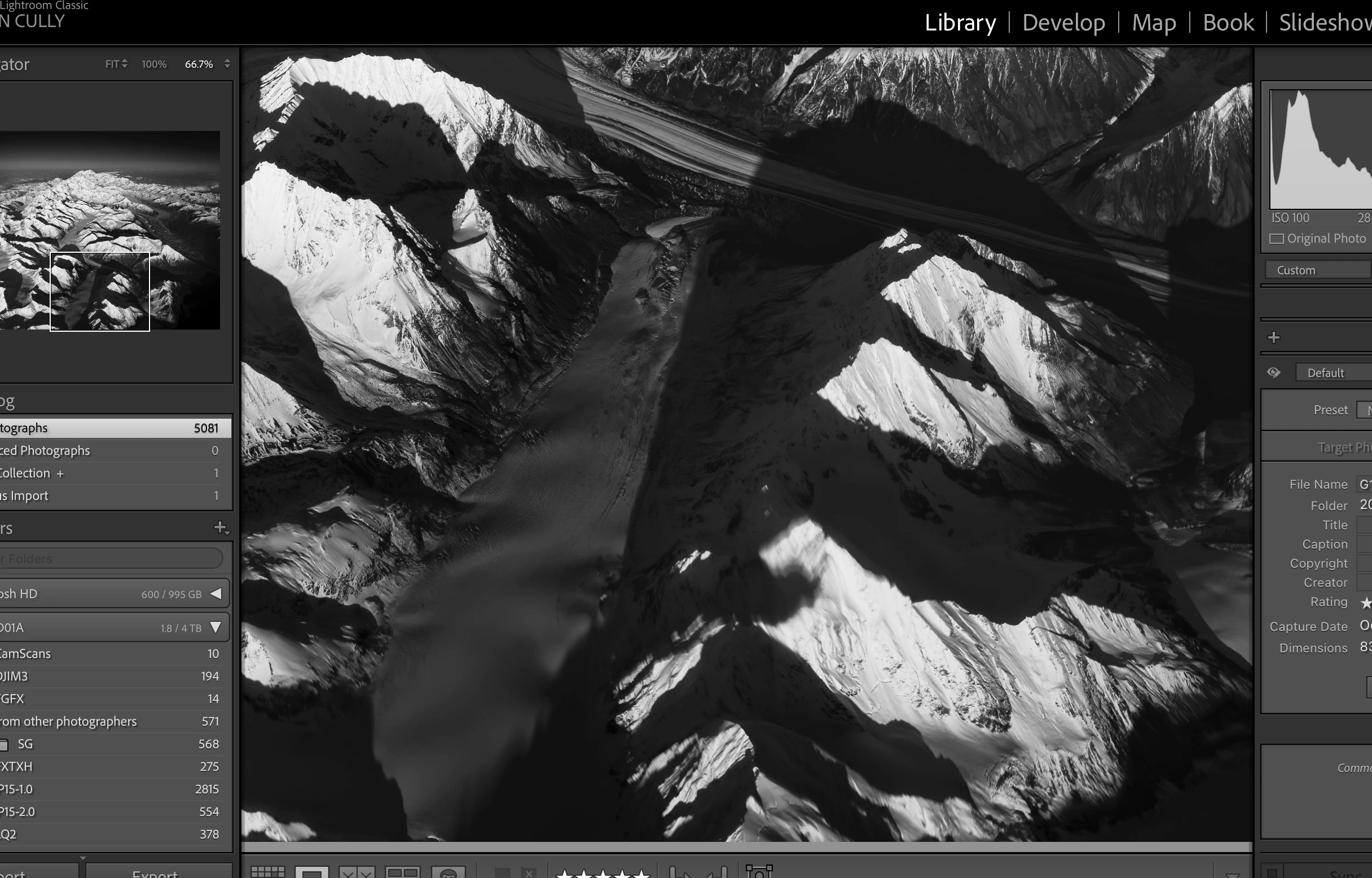The width and height of the screenshot is (1372, 878).
Task: Click plus icon to add folder
Action: coord(221,528)
